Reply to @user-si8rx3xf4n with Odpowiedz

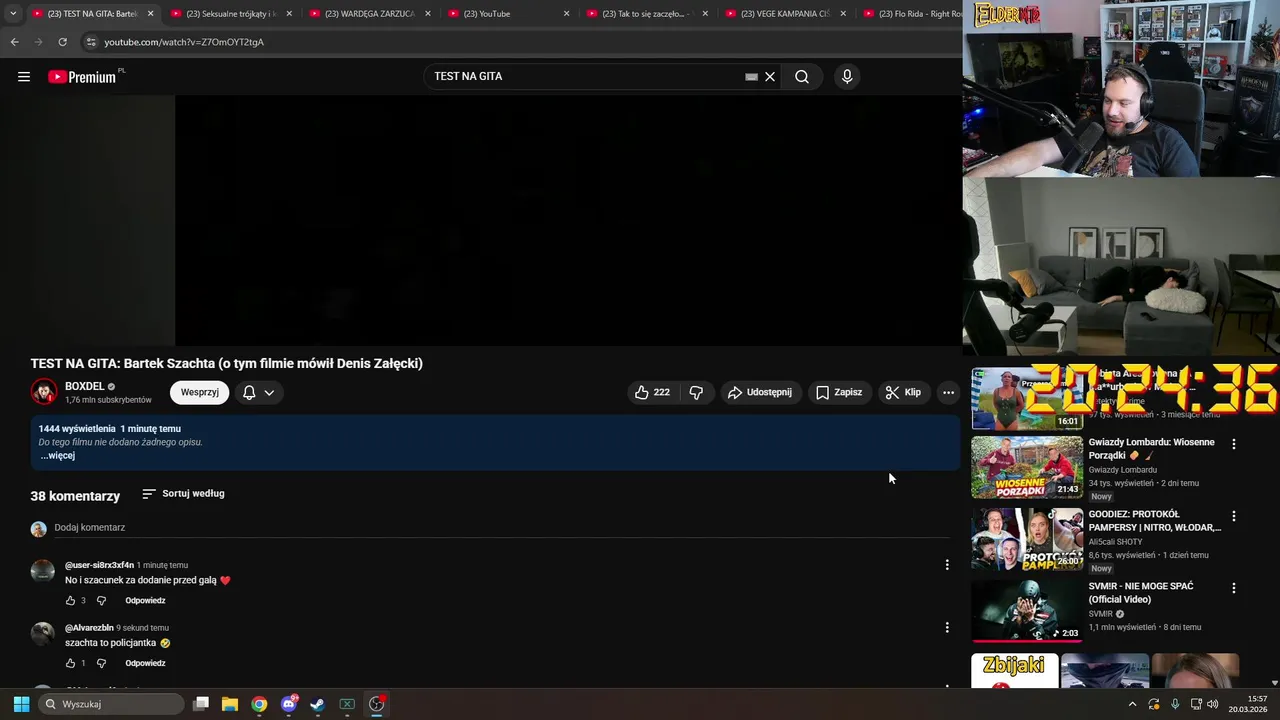145,601
